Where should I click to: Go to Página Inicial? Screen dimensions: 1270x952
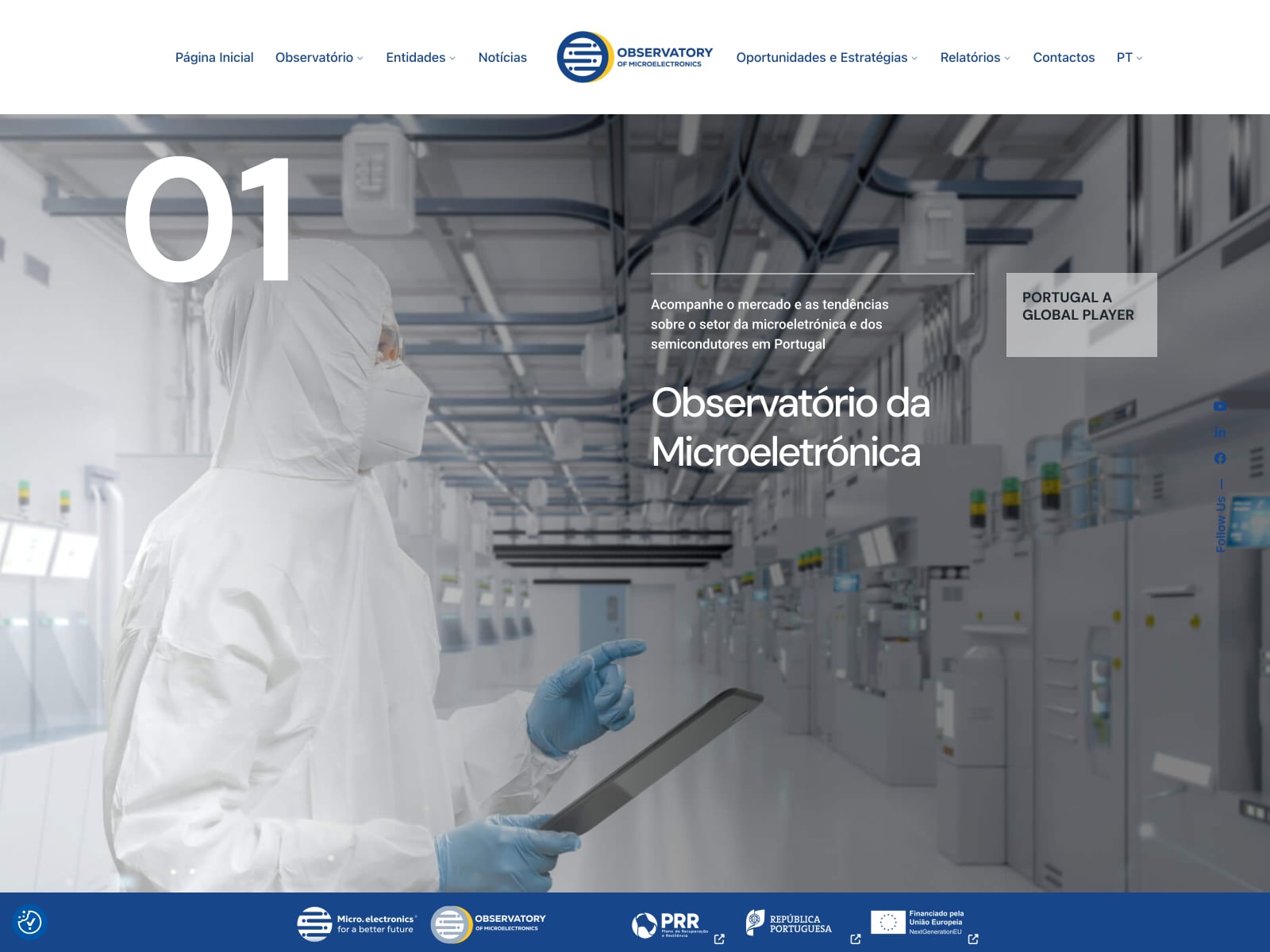click(x=214, y=57)
